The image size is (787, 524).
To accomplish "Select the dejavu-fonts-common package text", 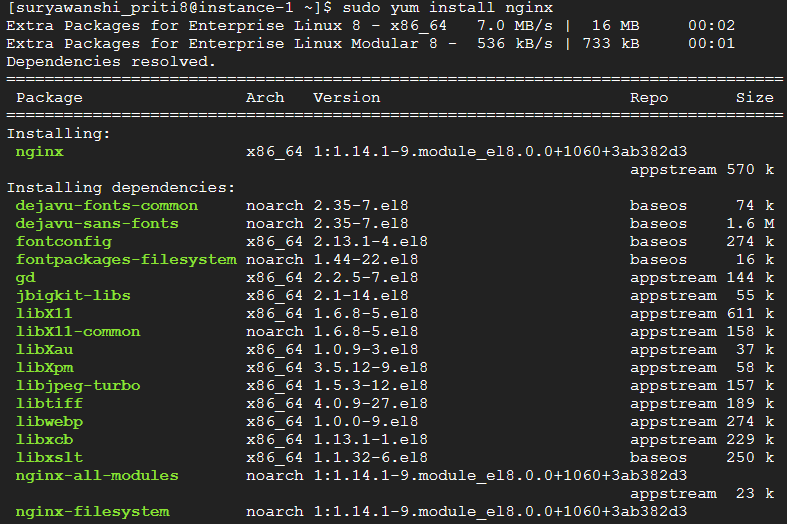I will pyautogui.click(x=106, y=206).
